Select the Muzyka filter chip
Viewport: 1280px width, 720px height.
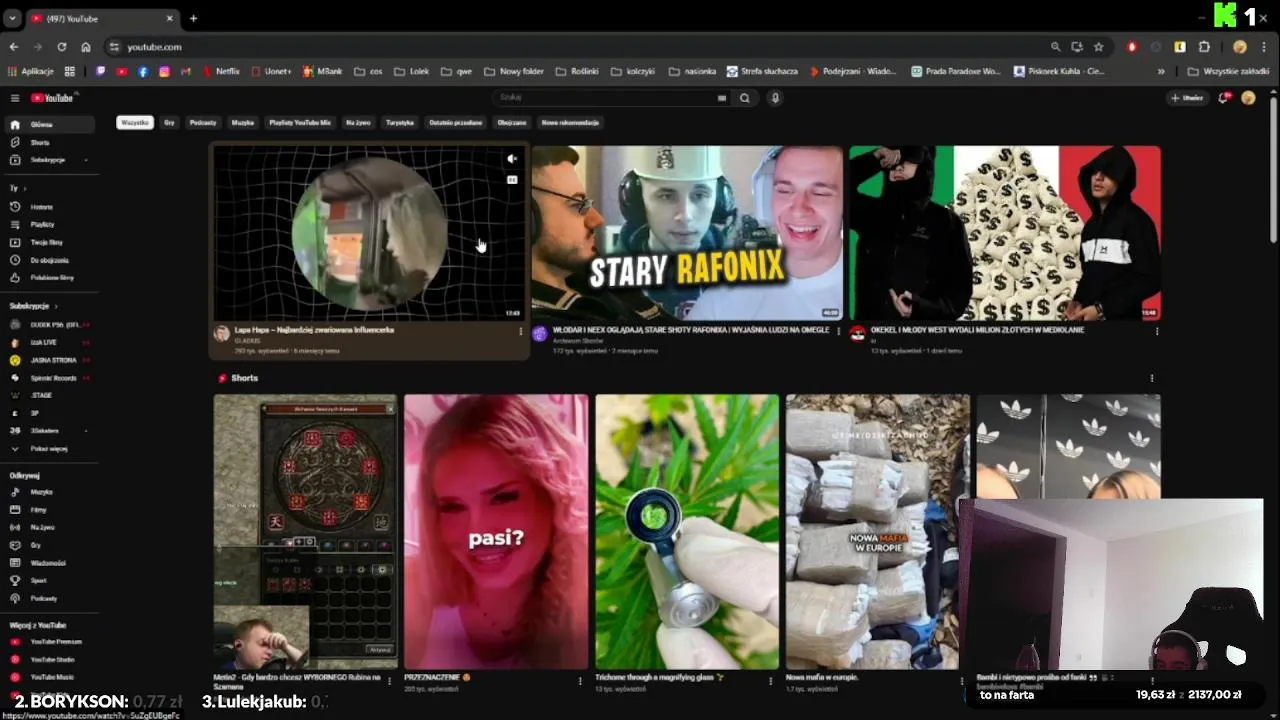click(243, 122)
